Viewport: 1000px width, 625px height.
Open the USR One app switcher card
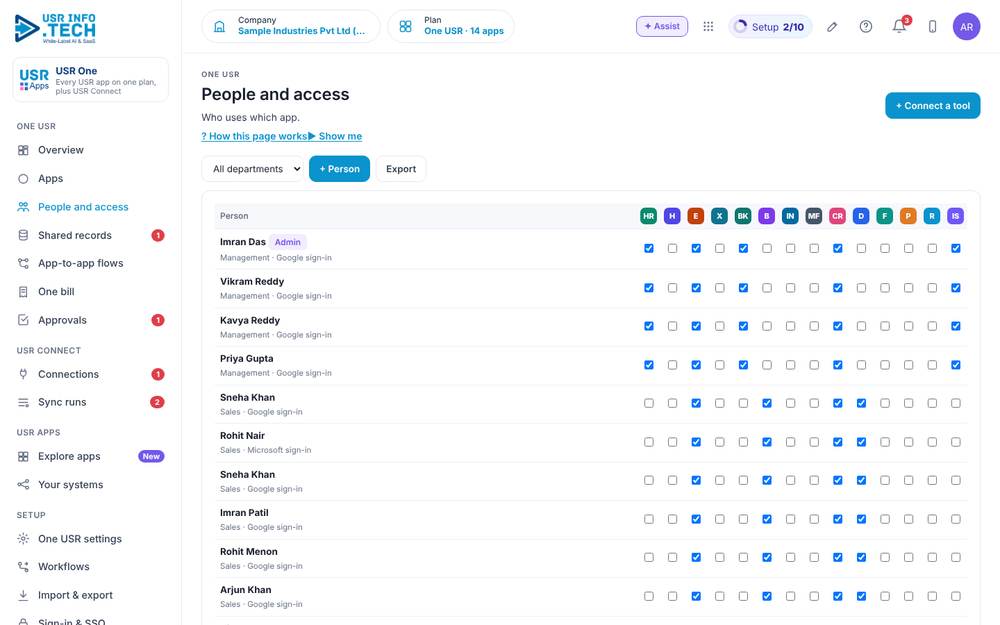tap(91, 80)
